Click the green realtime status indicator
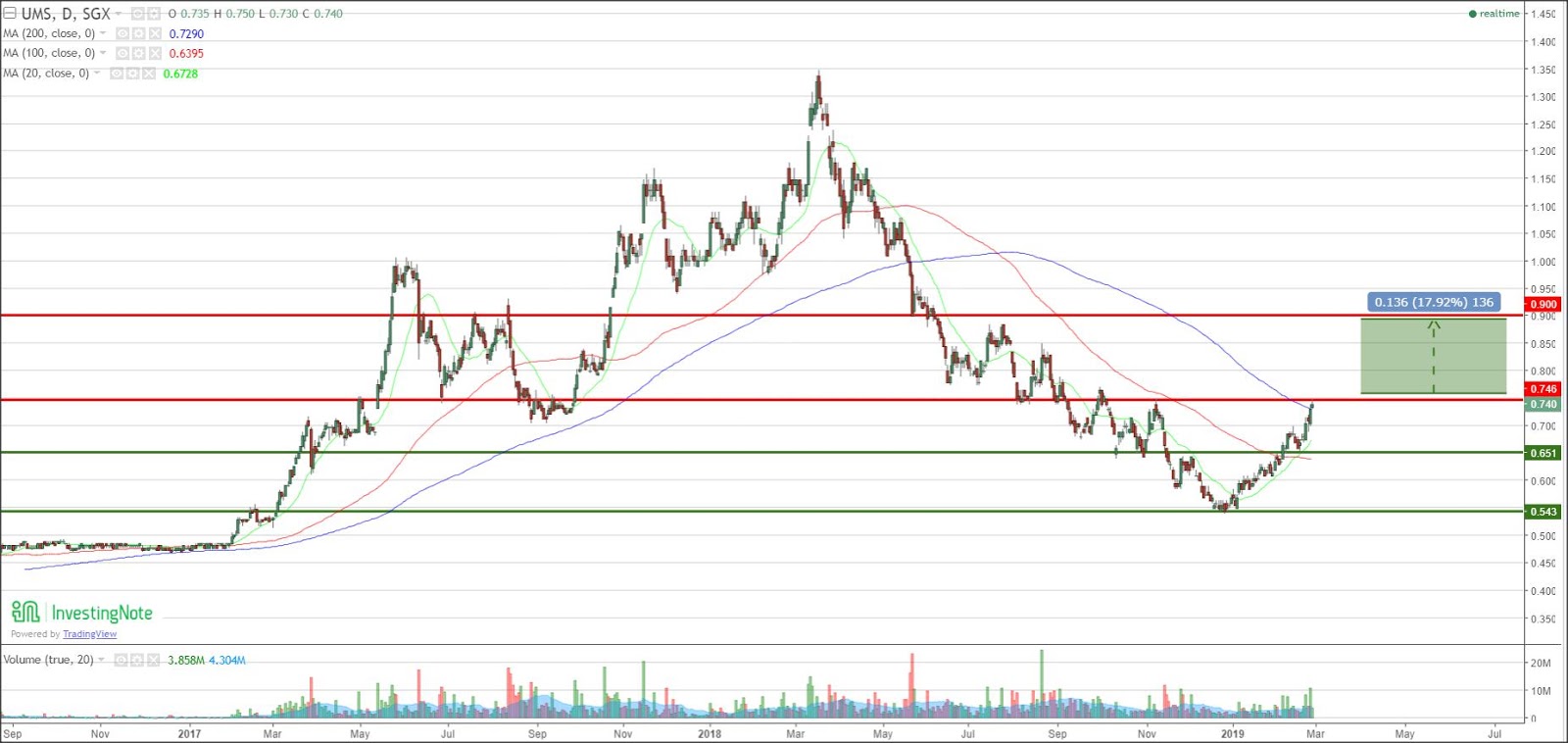Image resolution: width=1568 pixels, height=743 pixels. click(1494, 14)
